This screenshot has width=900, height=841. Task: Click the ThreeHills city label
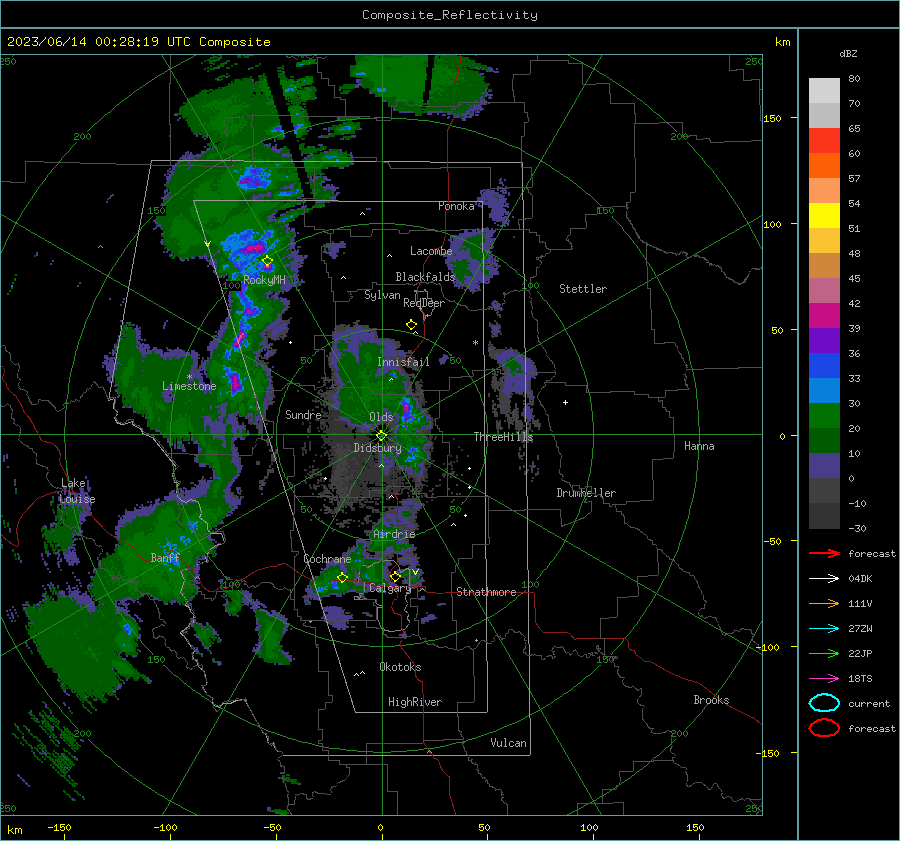click(503, 437)
